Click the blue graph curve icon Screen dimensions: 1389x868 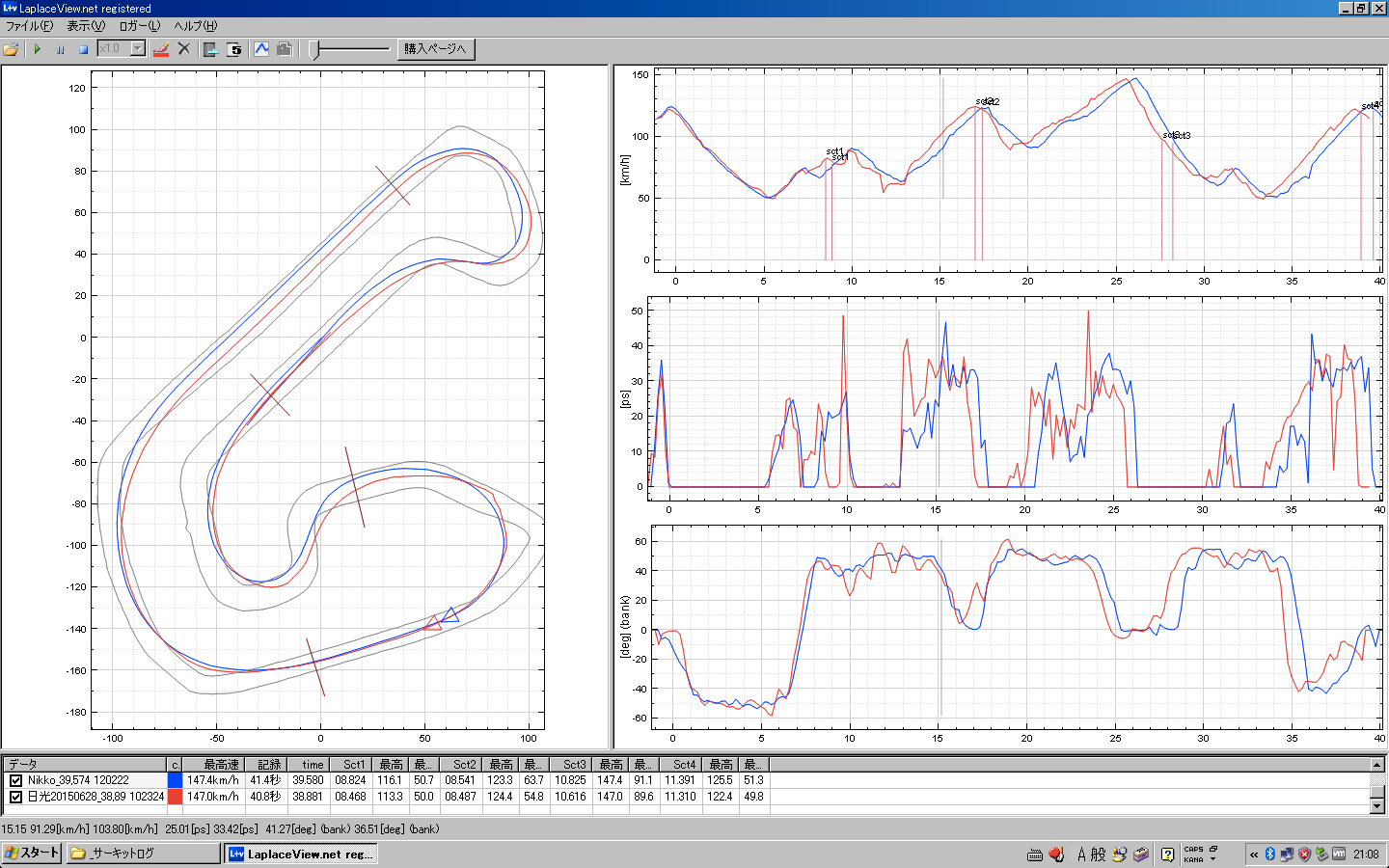(x=261, y=49)
